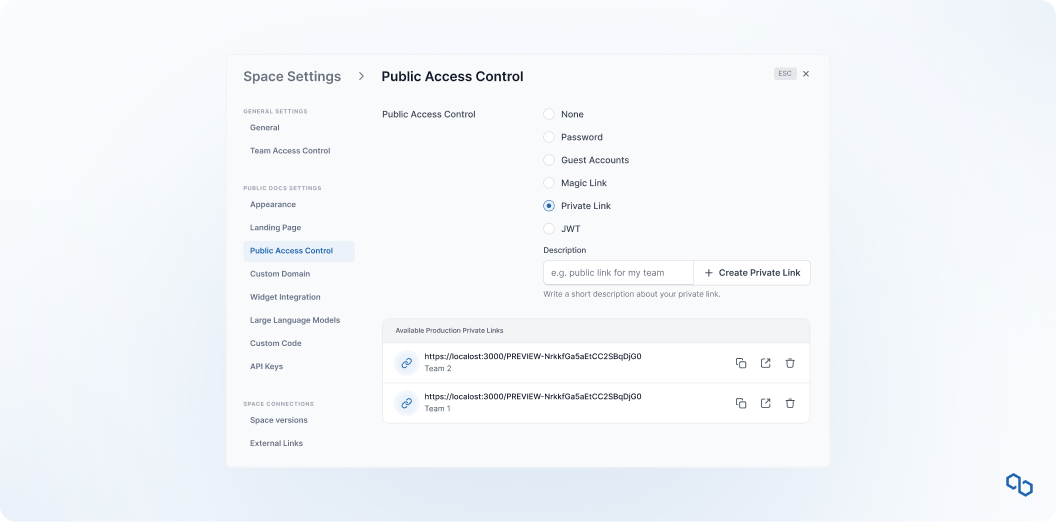Click the Team 2 chain link icon
This screenshot has width=1056, height=522.
(407, 363)
